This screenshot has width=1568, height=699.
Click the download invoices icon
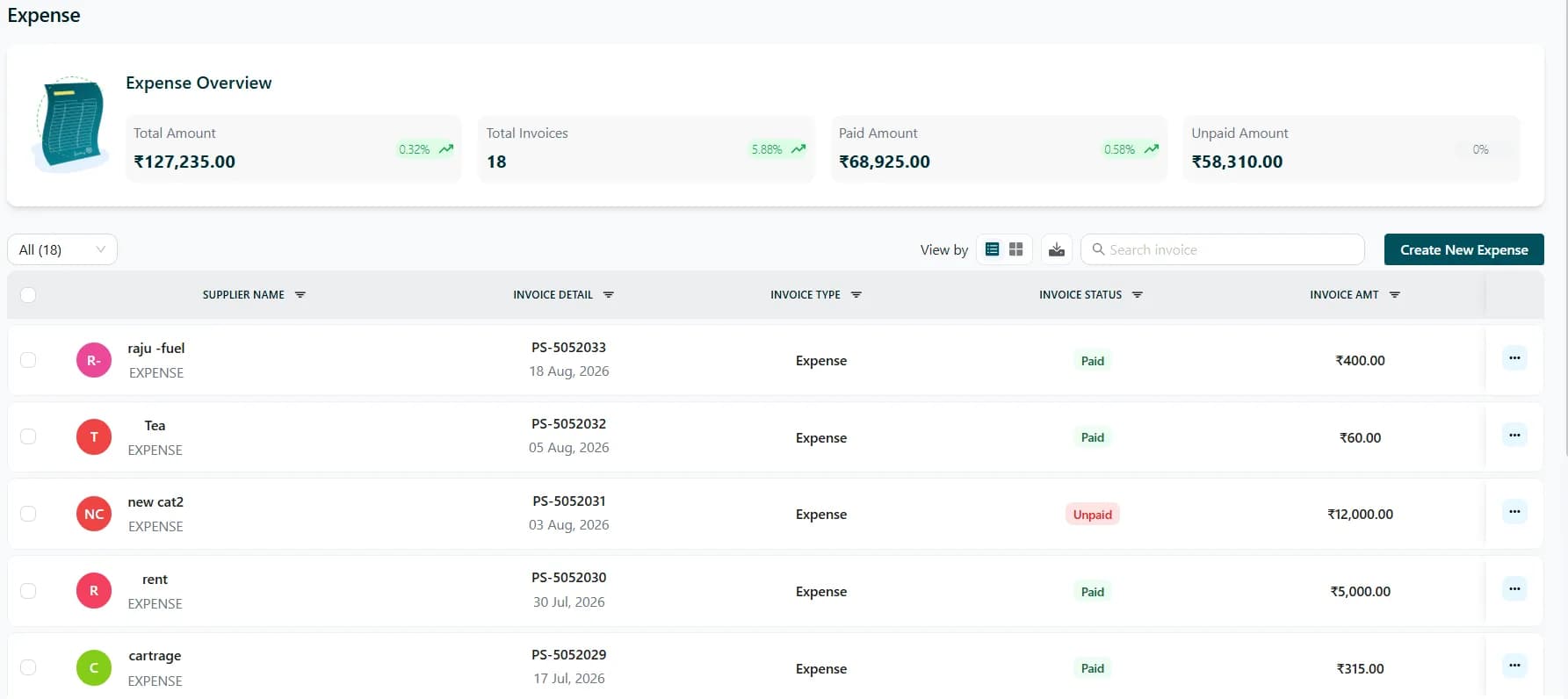pyautogui.click(x=1057, y=249)
